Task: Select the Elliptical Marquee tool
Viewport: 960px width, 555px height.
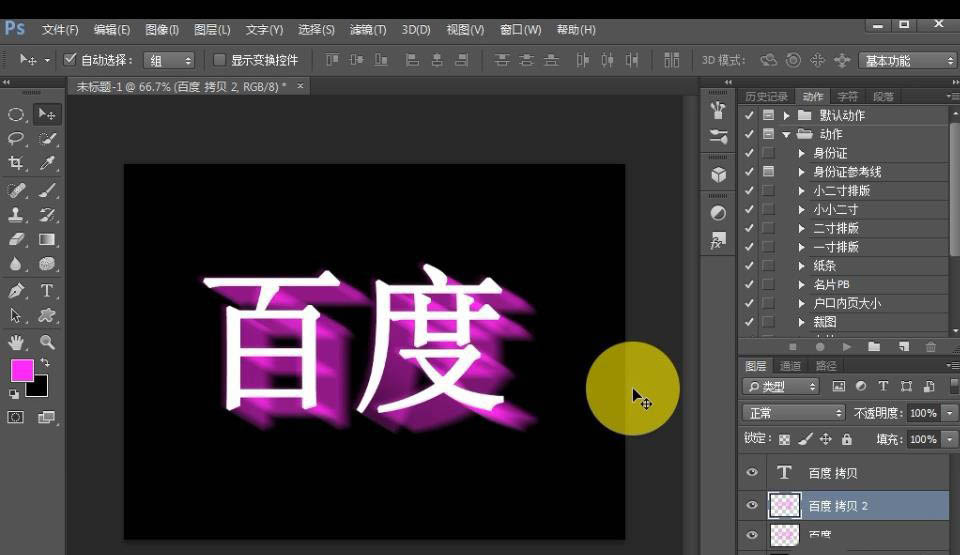Action: [16, 115]
